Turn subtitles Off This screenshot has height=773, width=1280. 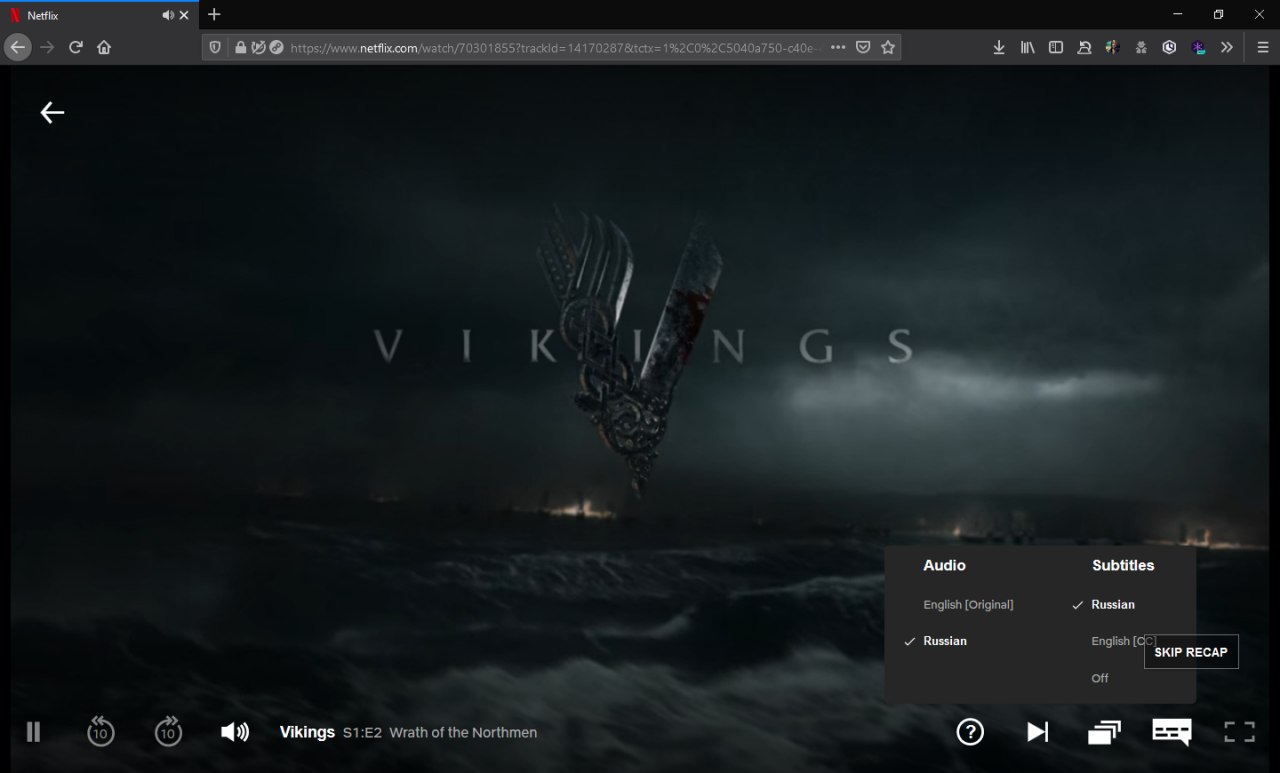tap(1100, 678)
